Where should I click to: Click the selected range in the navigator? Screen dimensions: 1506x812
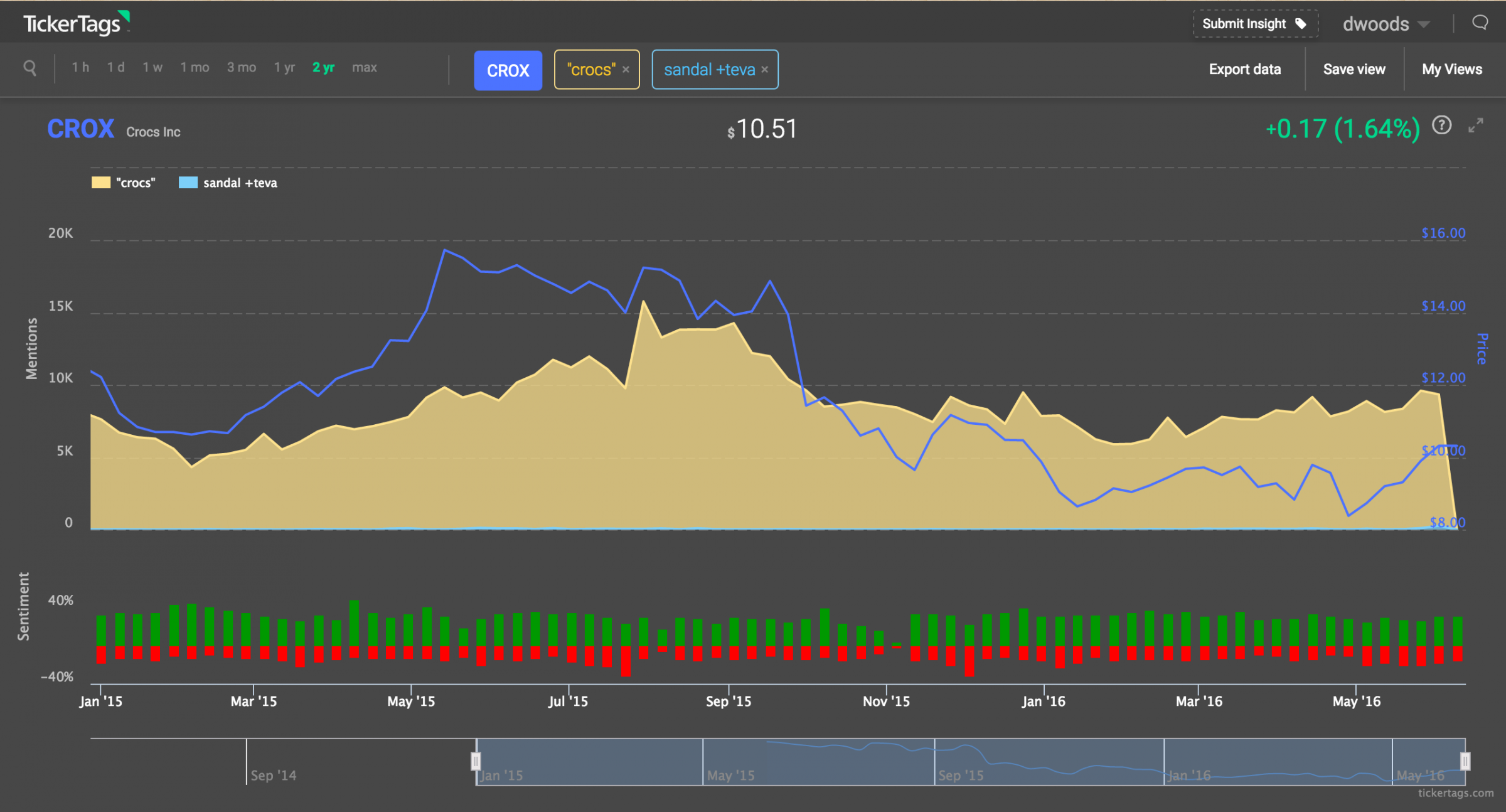(x=970, y=762)
